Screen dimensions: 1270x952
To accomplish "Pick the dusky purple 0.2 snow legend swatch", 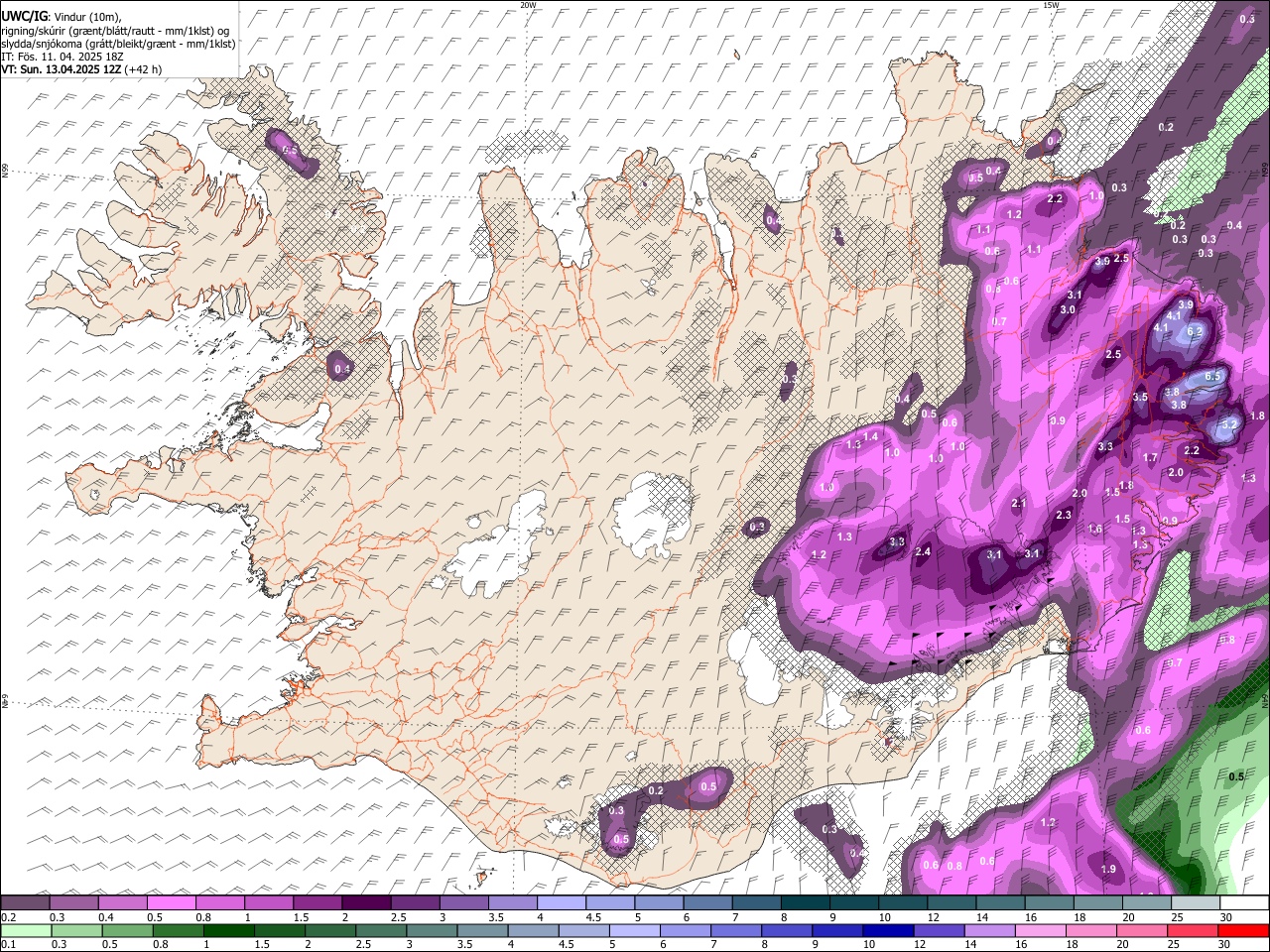I will pos(25,903).
